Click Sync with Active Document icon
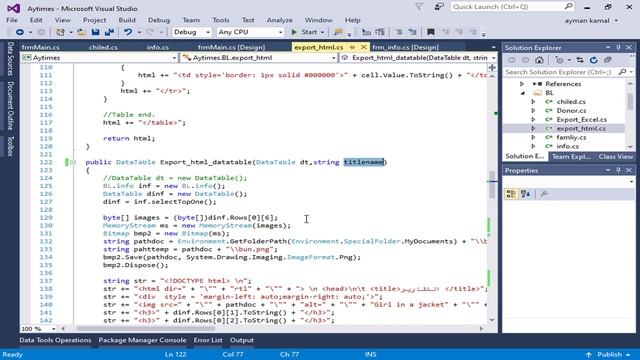 (580, 60)
